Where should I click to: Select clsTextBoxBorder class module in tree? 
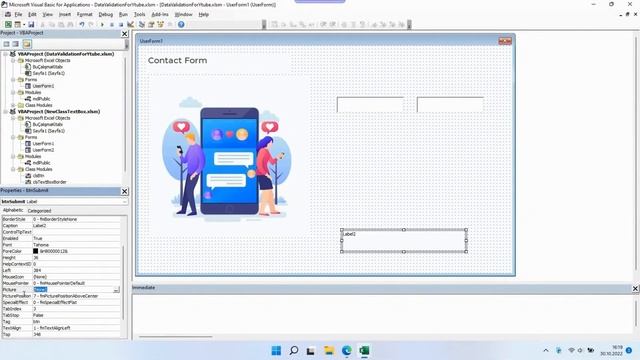point(49,182)
